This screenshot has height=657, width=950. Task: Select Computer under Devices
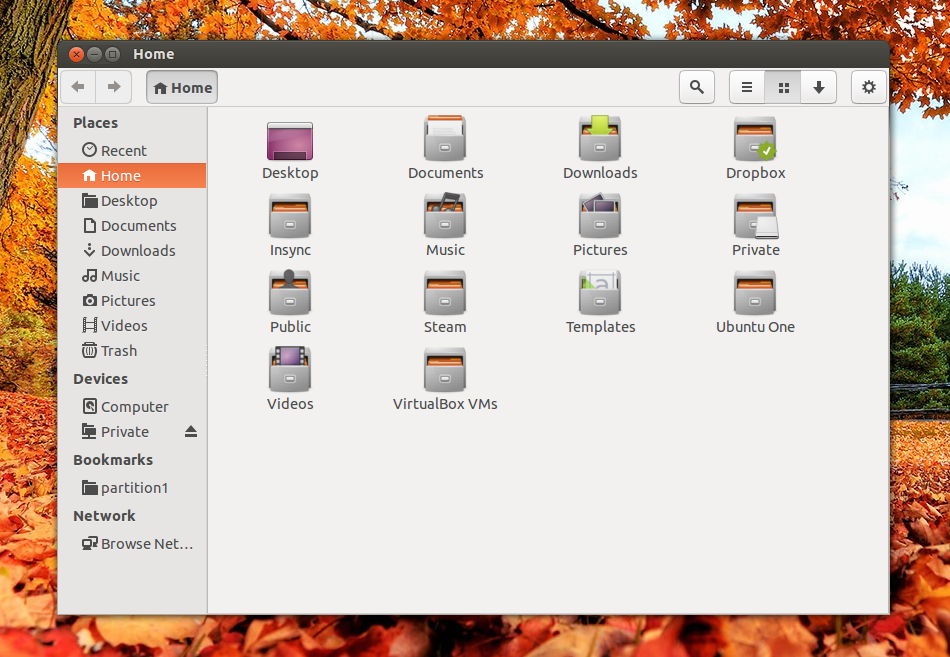tap(133, 407)
